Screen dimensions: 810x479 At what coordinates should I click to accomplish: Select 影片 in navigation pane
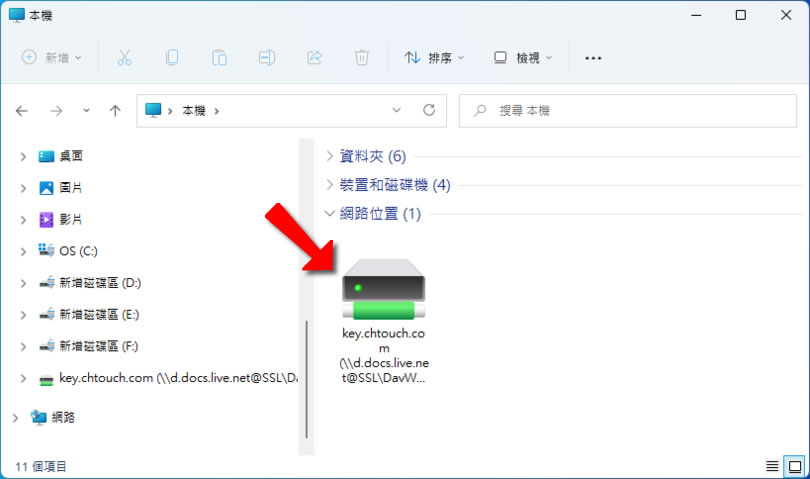(x=60, y=220)
